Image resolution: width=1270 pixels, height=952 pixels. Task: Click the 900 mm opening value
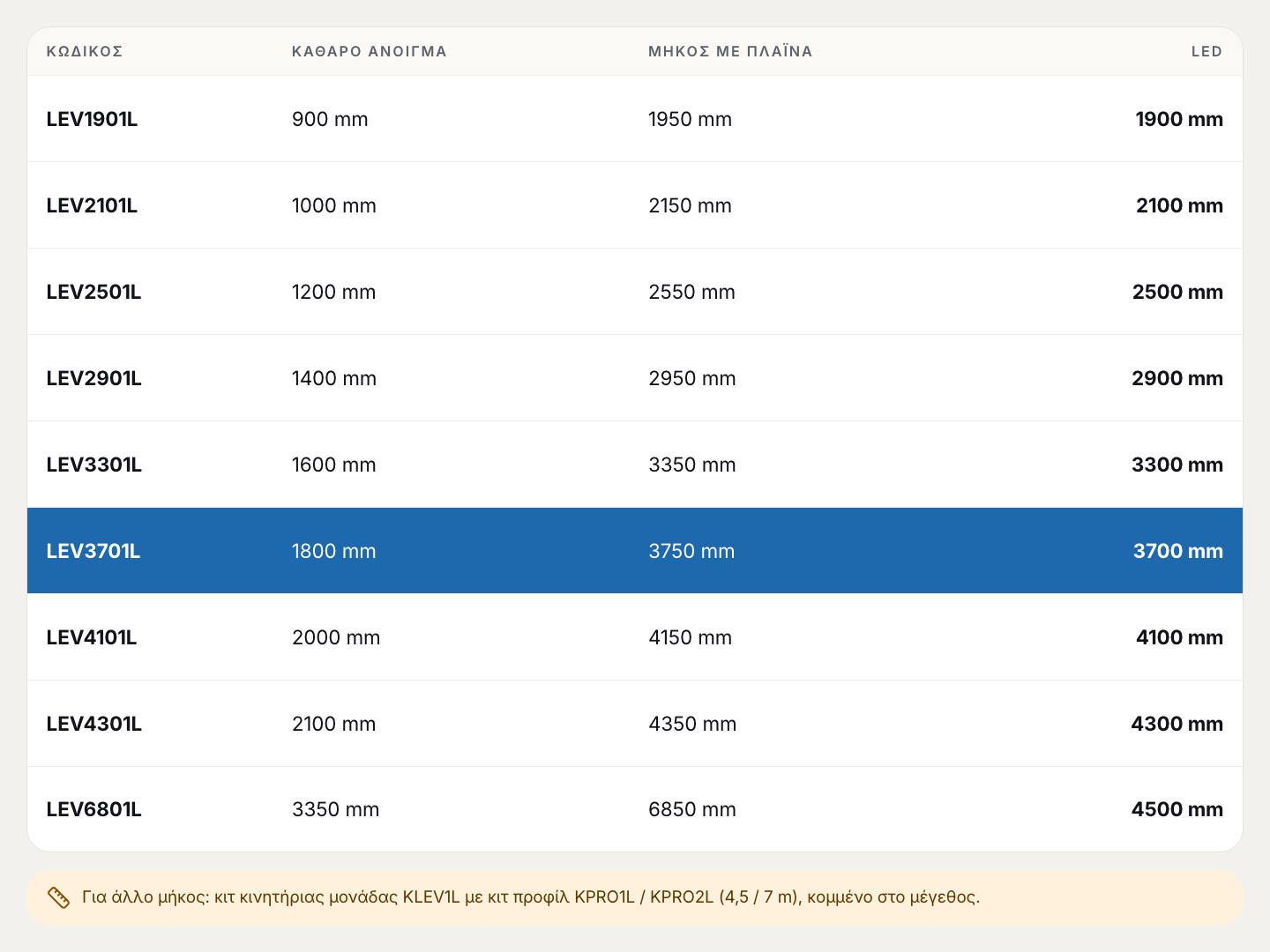330,119
